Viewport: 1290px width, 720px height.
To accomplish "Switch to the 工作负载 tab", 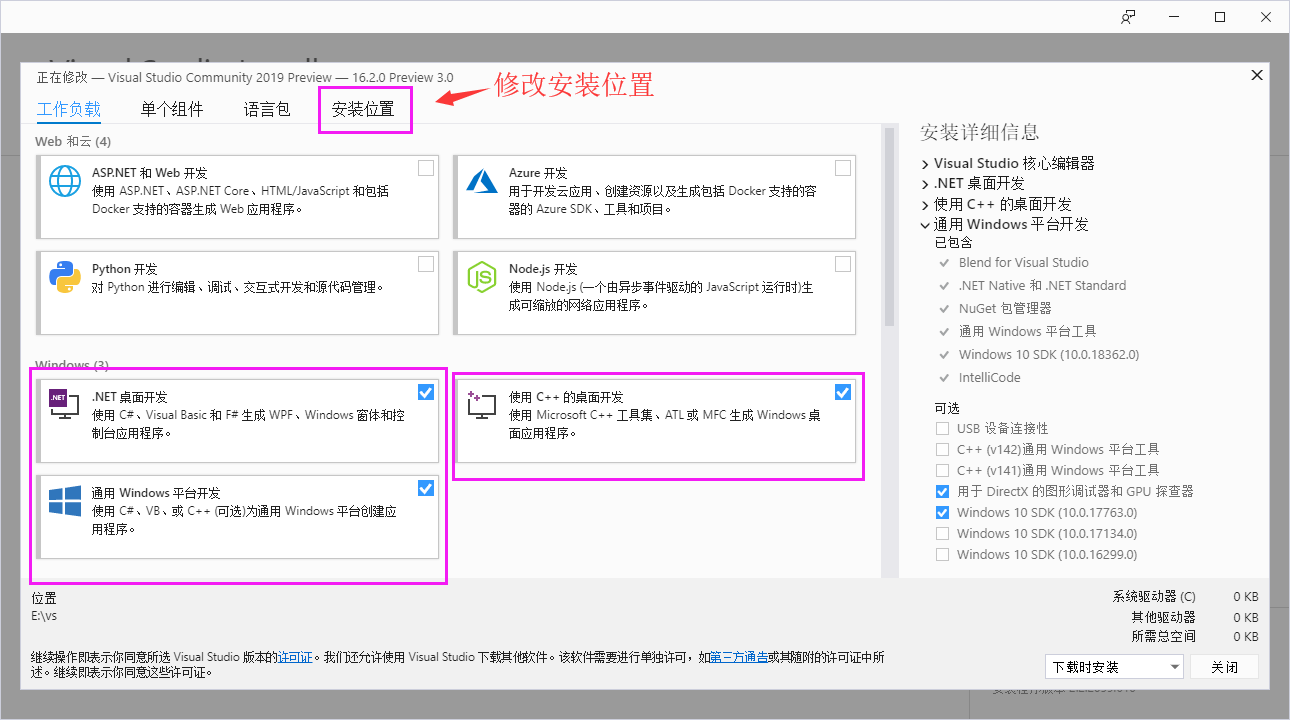I will point(69,109).
